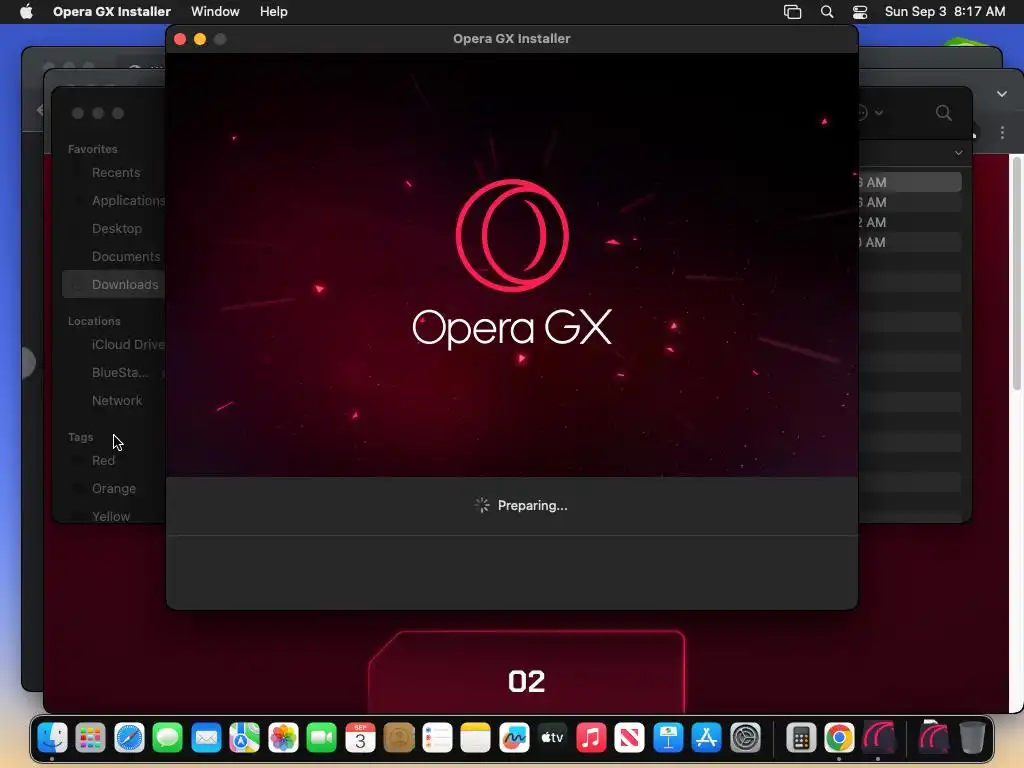Select Recents in Finder sidebar

coord(116,172)
